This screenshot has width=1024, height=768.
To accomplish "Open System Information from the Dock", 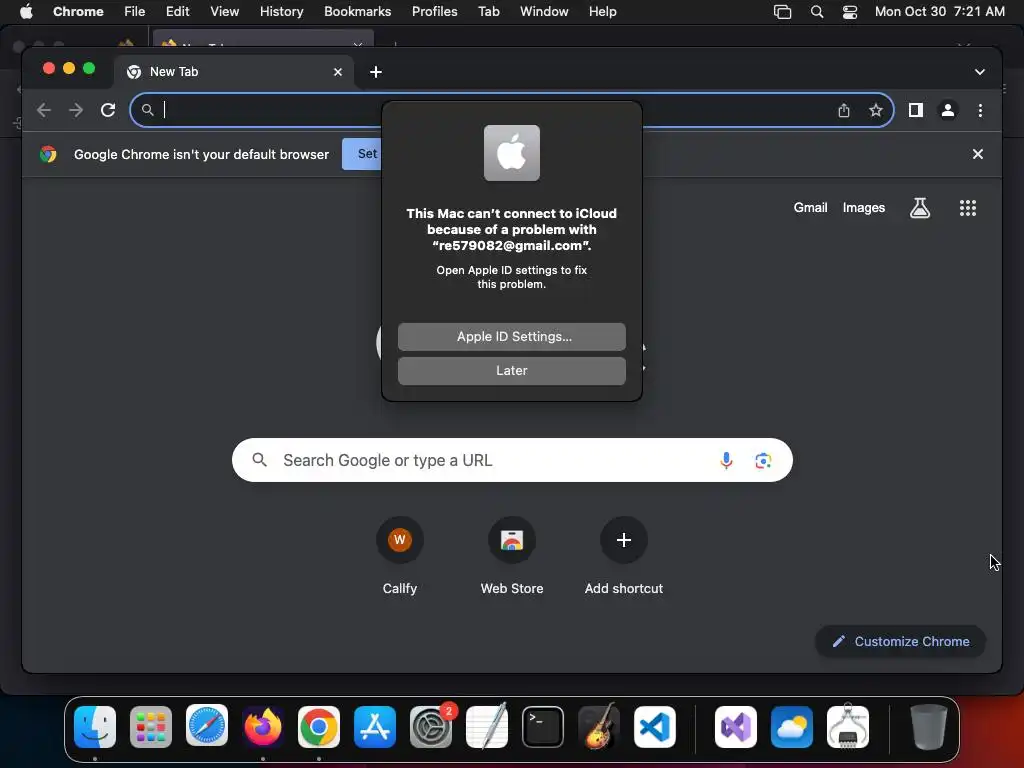I will [x=848, y=726].
